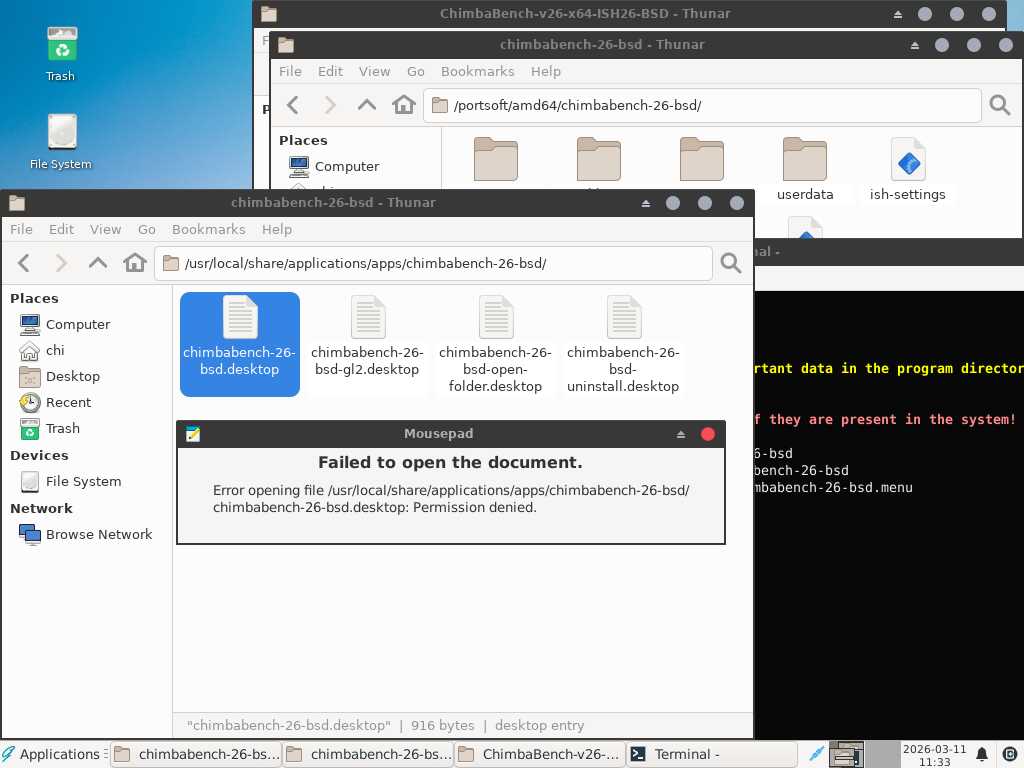This screenshot has width=1024, height=768.
Task: Close the Mousepad error dialog
Action: (x=707, y=434)
